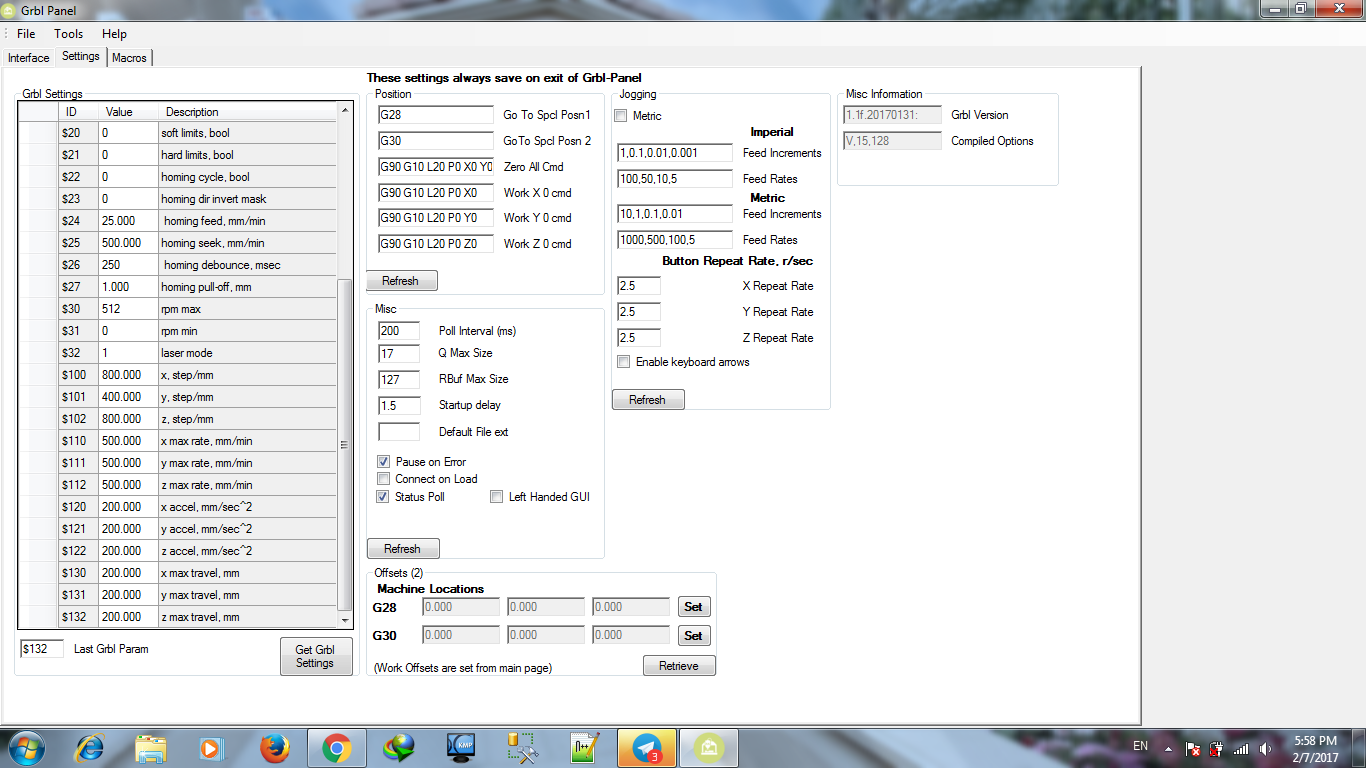Click the Work Z 0 cmd field

(x=436, y=244)
